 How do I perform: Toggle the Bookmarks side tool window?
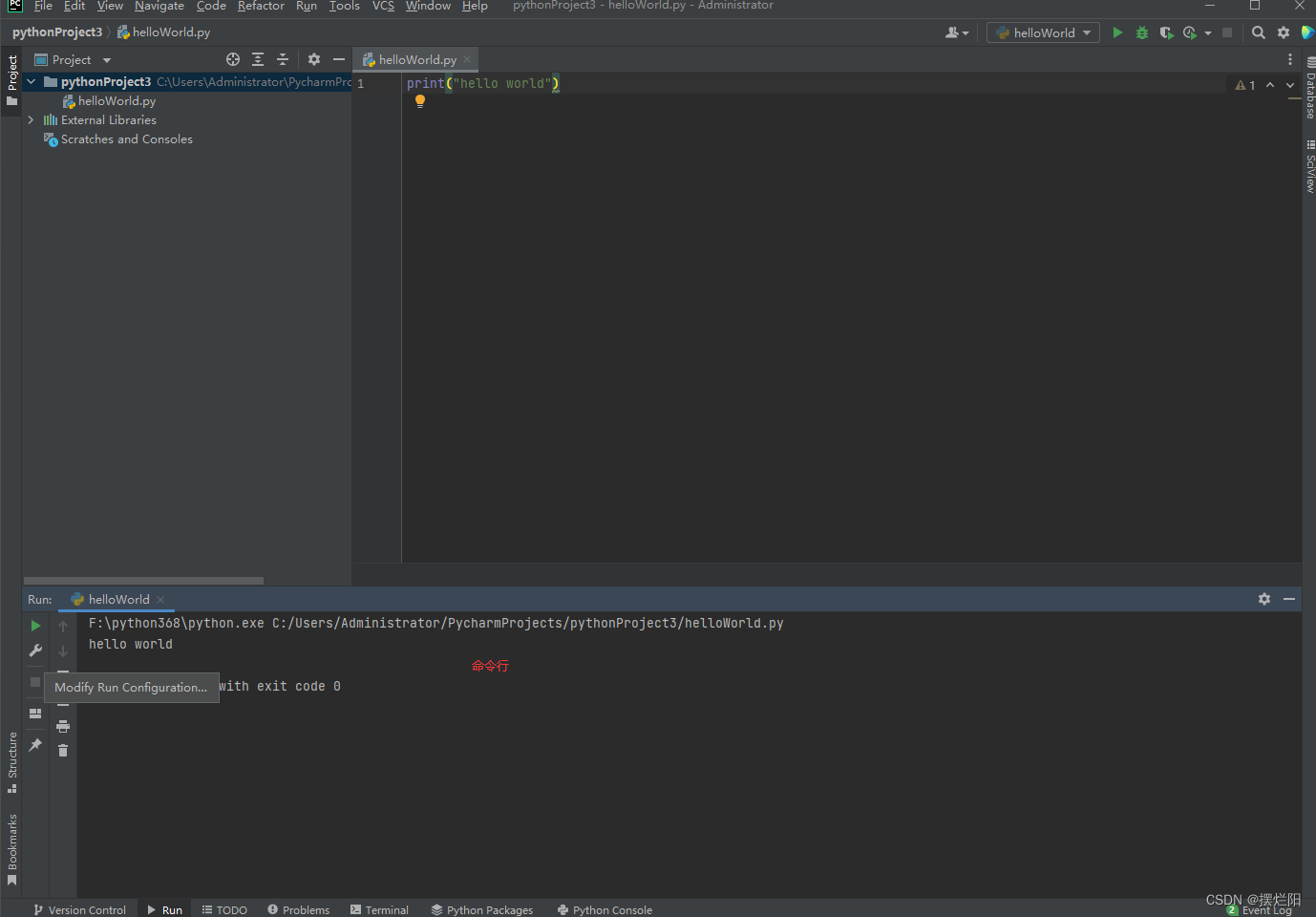tap(11, 849)
